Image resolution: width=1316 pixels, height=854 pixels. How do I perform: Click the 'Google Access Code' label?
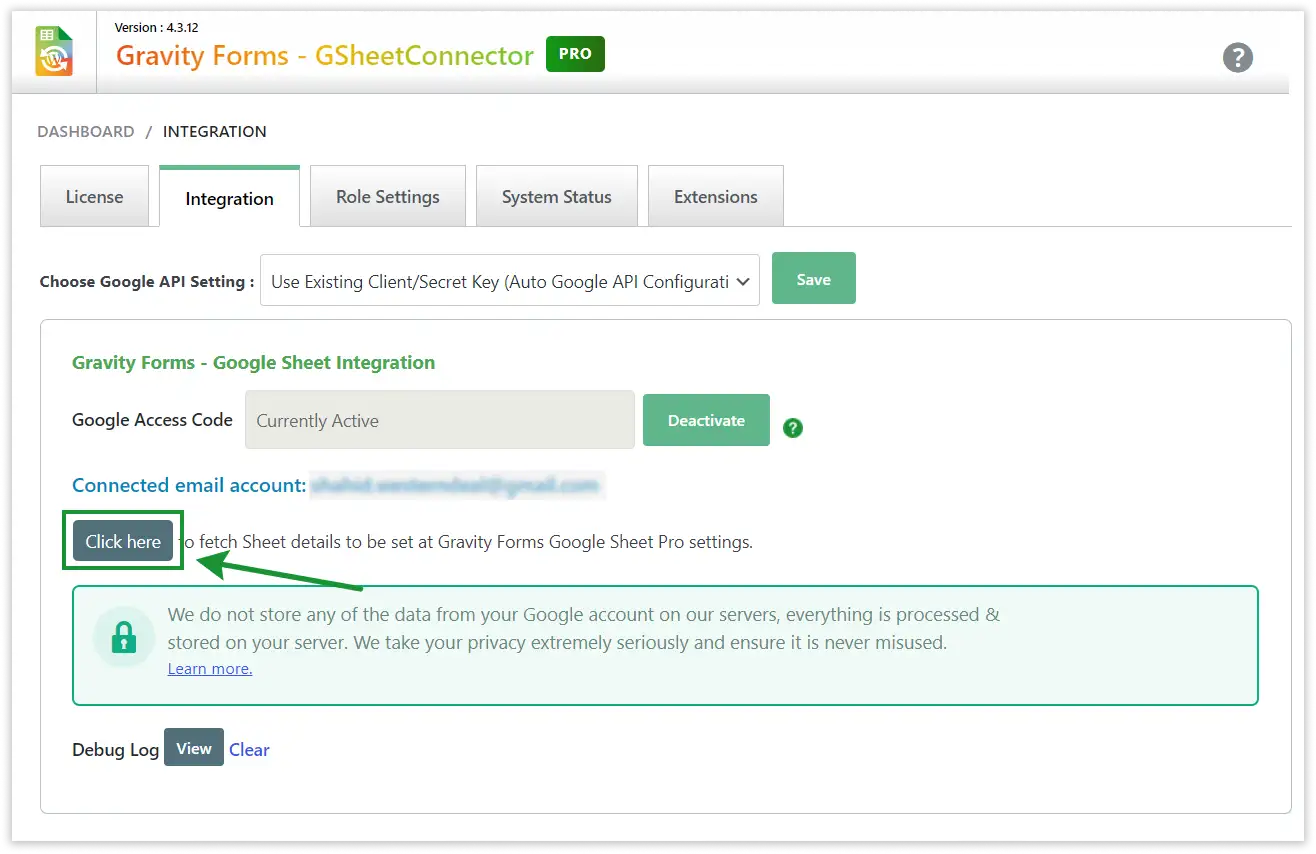coord(152,420)
